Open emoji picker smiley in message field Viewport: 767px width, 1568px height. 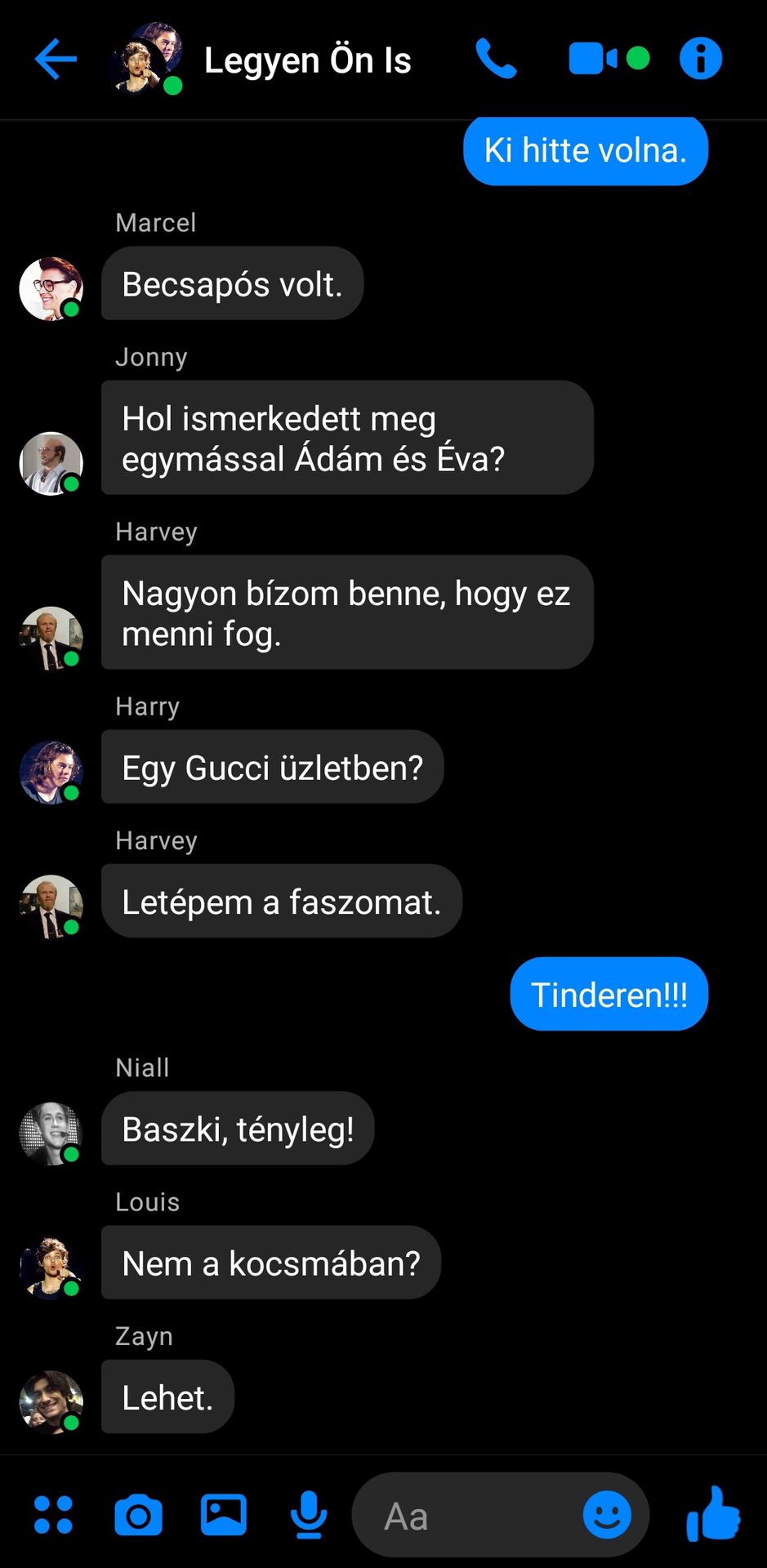tap(607, 1515)
